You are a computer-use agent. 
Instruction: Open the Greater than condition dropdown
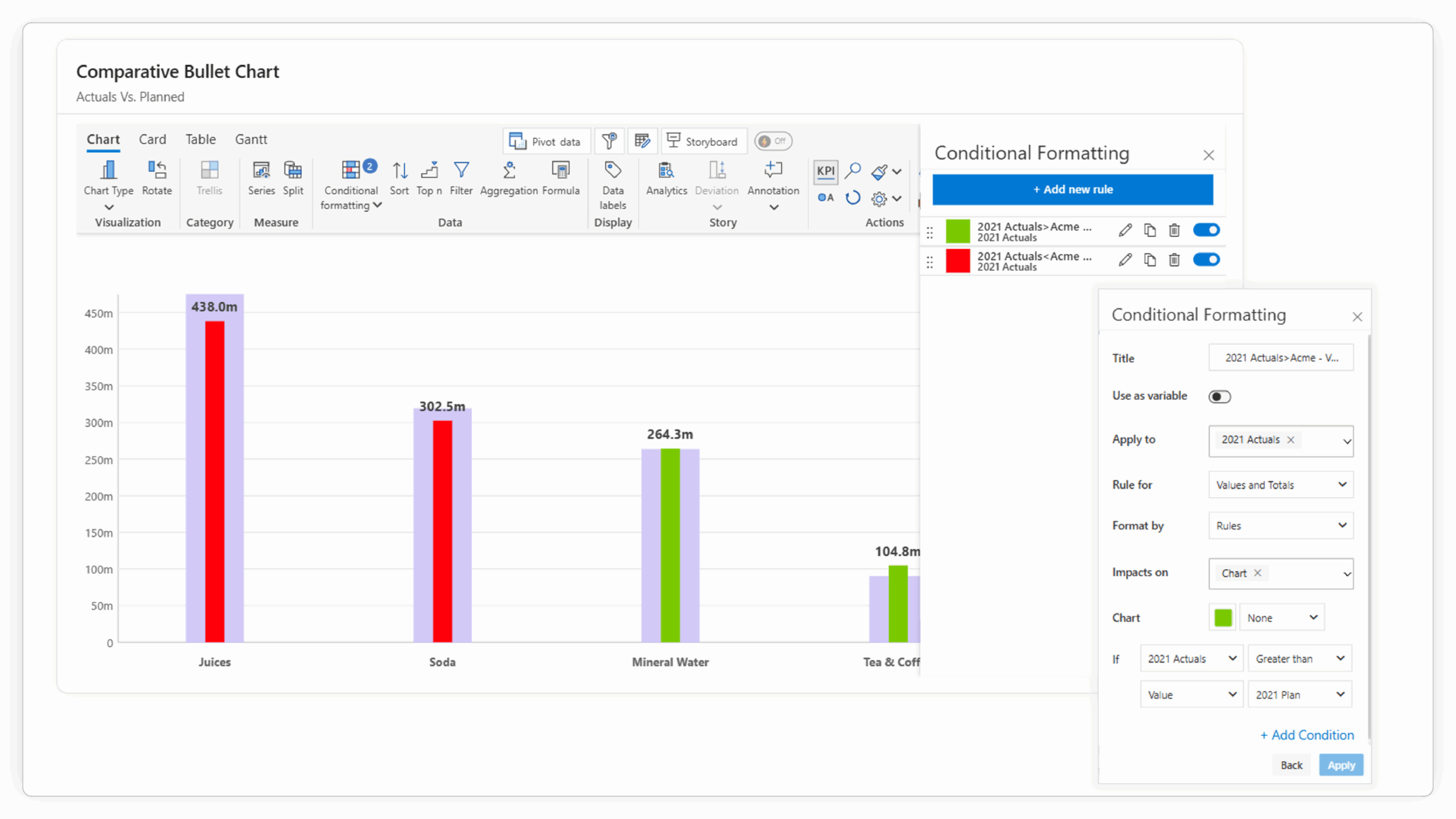(x=1300, y=659)
